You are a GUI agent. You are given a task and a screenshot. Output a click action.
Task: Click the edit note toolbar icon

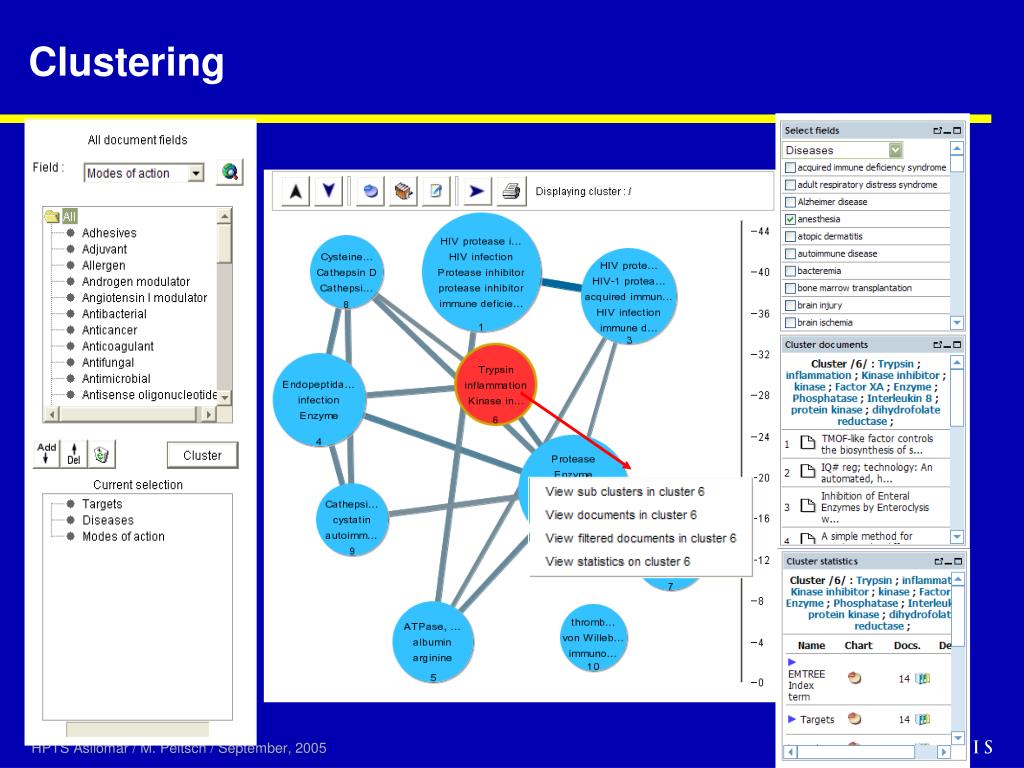click(436, 191)
